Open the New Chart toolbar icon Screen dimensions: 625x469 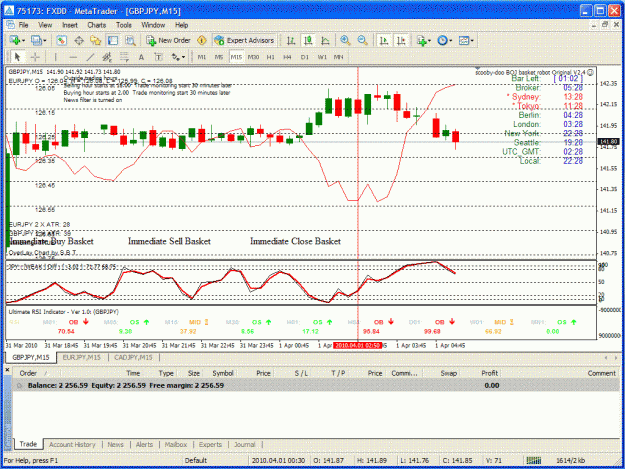tap(15, 40)
